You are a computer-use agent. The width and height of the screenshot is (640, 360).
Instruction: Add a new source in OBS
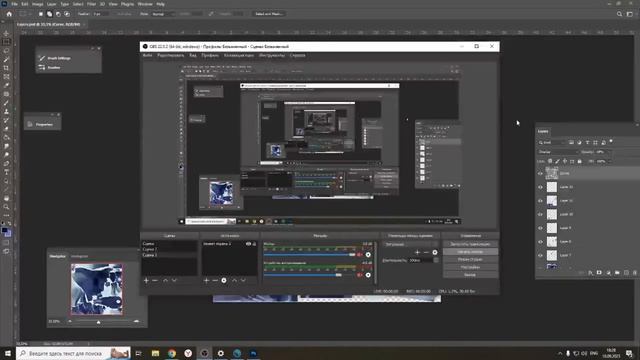point(206,280)
